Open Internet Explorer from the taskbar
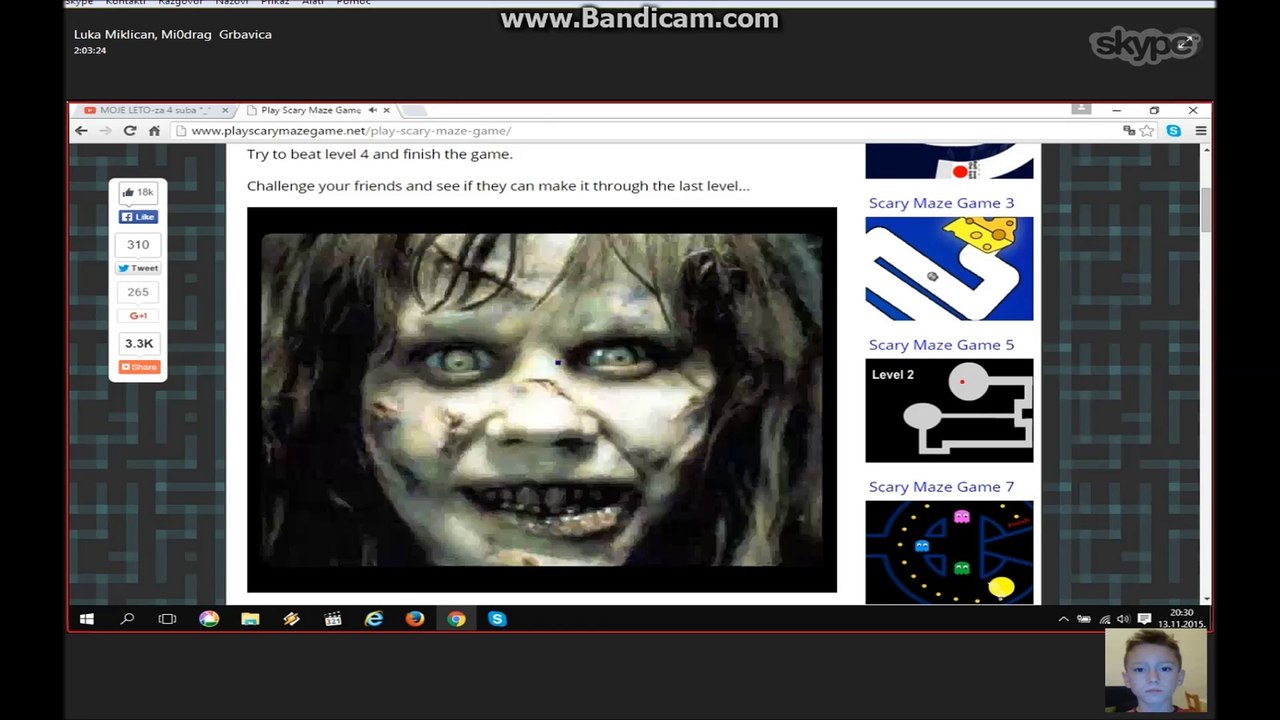The image size is (1280, 720). pos(374,619)
